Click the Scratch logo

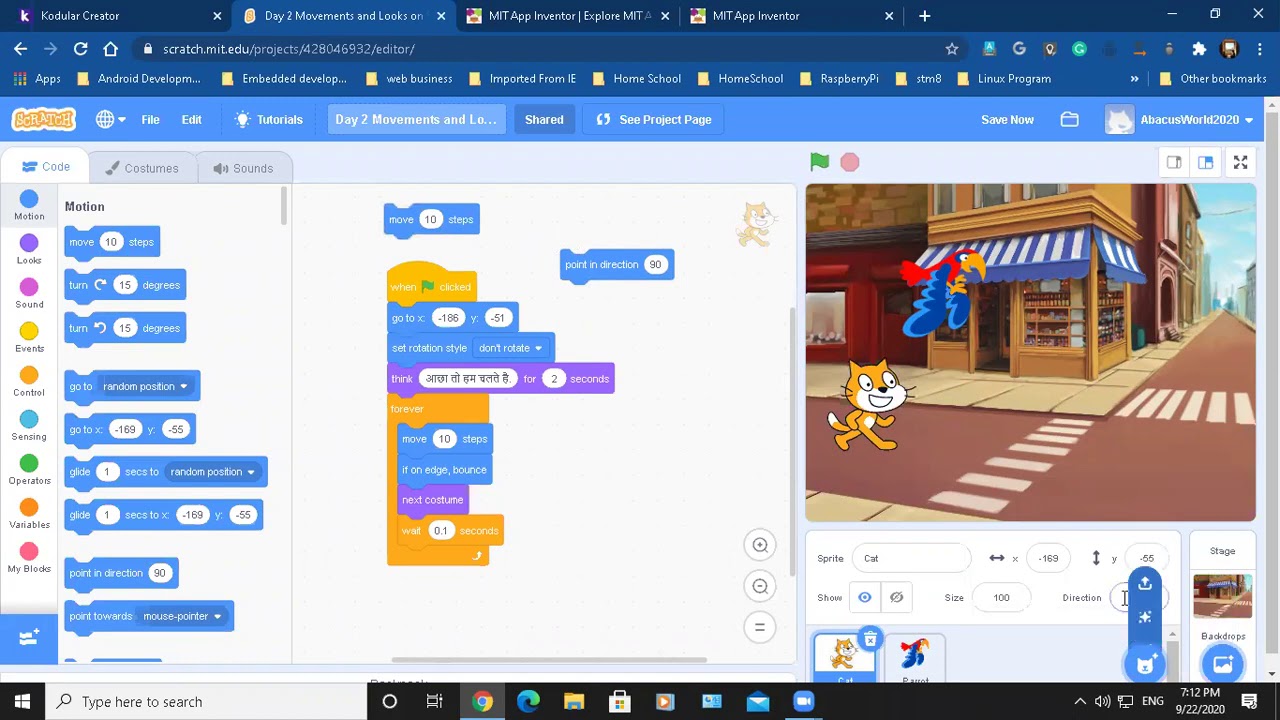[x=44, y=120]
